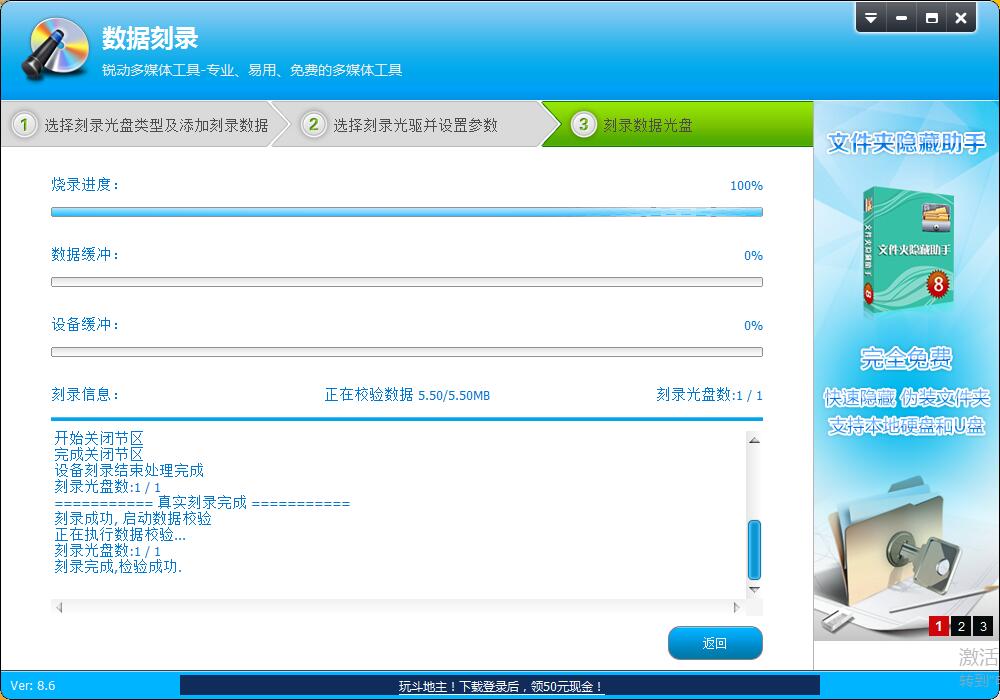Image resolution: width=1000 pixels, height=700 pixels.
Task: Click the log's left scroll arrow
Action: [x=59, y=608]
